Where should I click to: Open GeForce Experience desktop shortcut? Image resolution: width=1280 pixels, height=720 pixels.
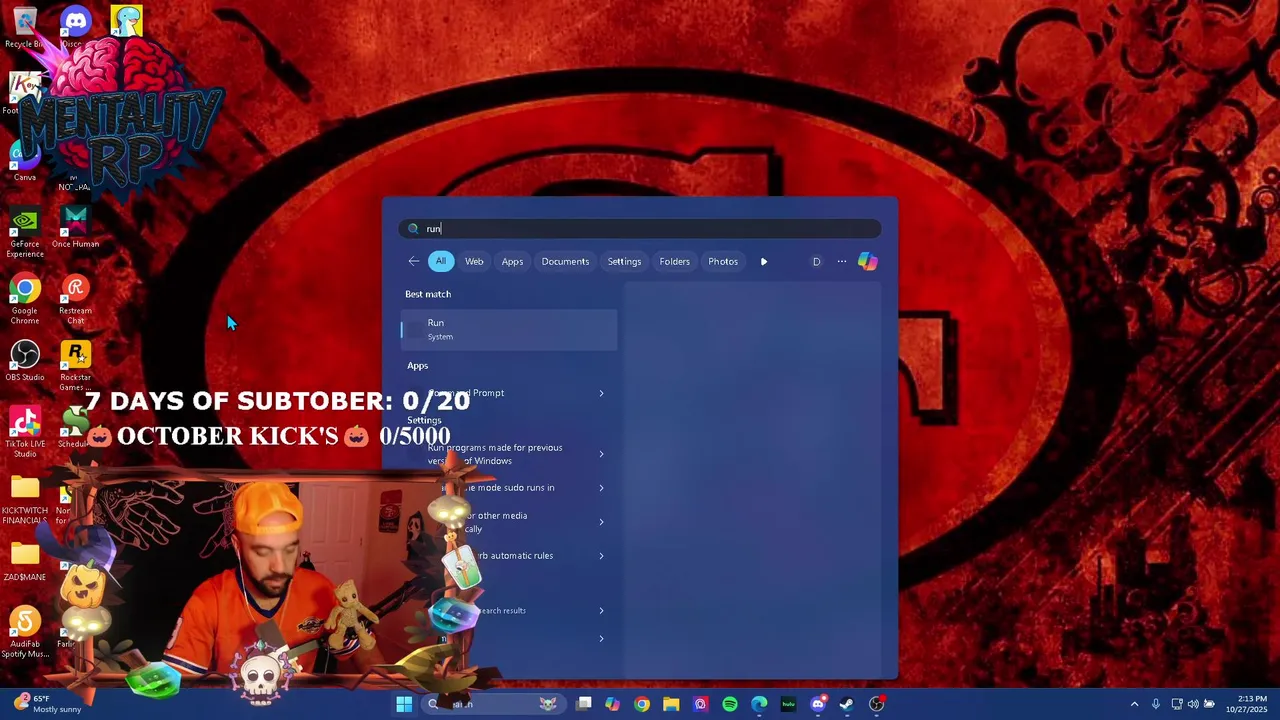25,232
